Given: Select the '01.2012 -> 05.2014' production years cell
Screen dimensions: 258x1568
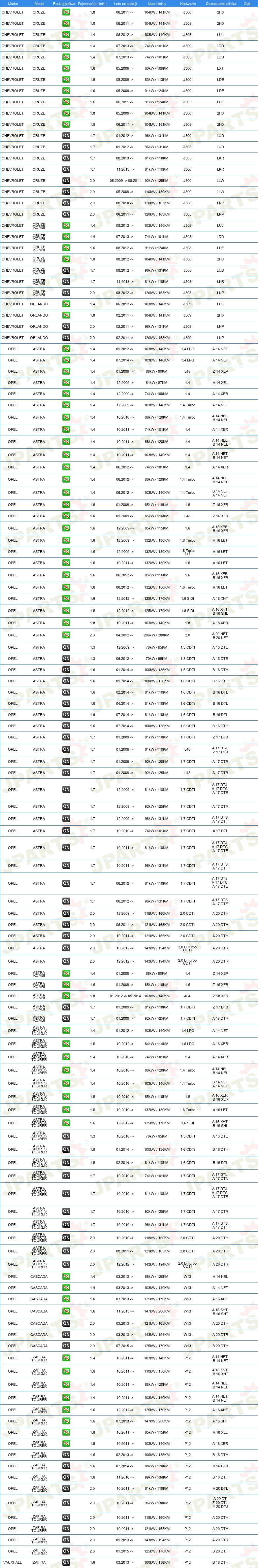Looking at the screenshot, I should tap(125, 997).
